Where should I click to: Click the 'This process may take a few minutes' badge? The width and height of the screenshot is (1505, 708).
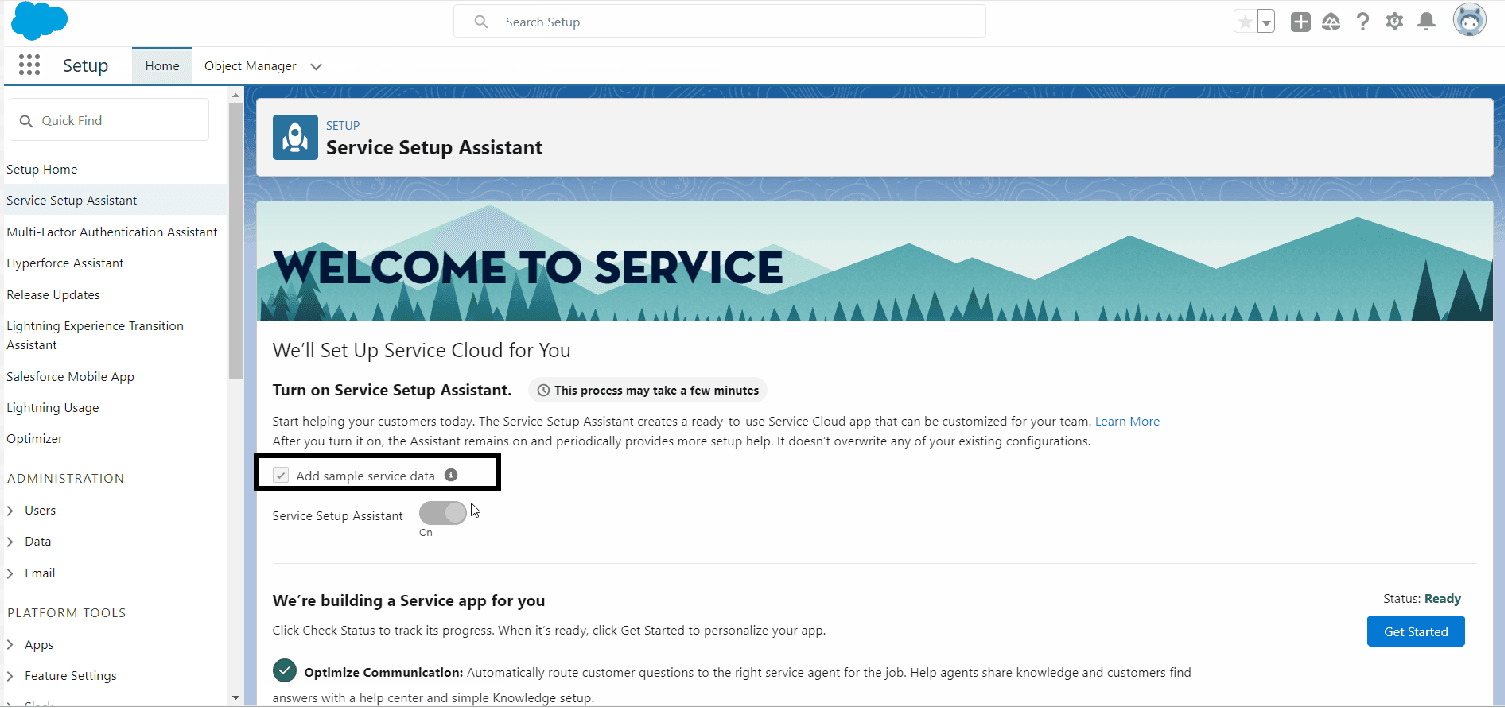click(x=648, y=390)
